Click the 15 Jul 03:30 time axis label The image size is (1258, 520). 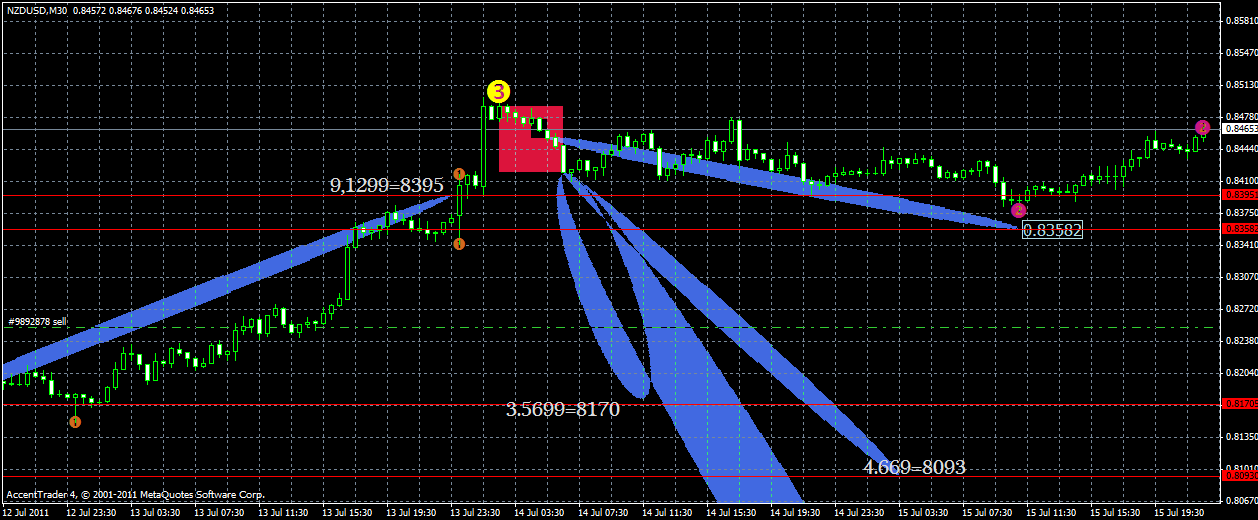pyautogui.click(x=925, y=512)
